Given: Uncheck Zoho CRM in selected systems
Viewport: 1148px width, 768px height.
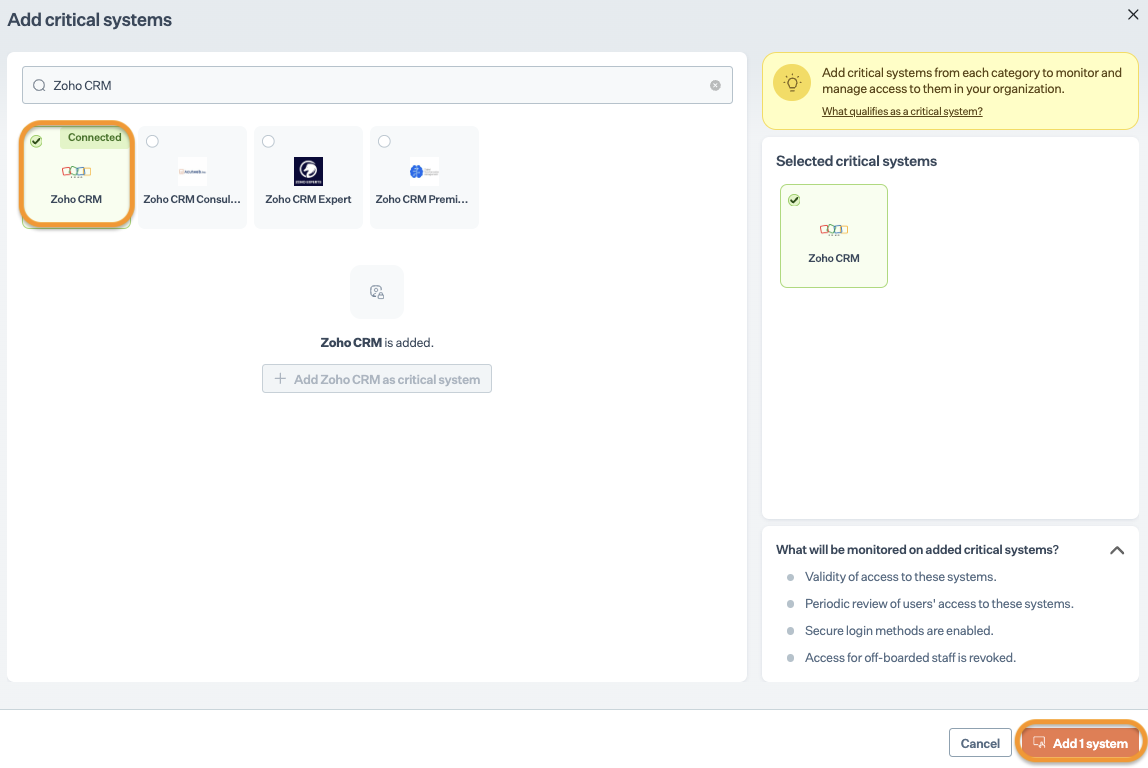Looking at the screenshot, I should point(794,200).
